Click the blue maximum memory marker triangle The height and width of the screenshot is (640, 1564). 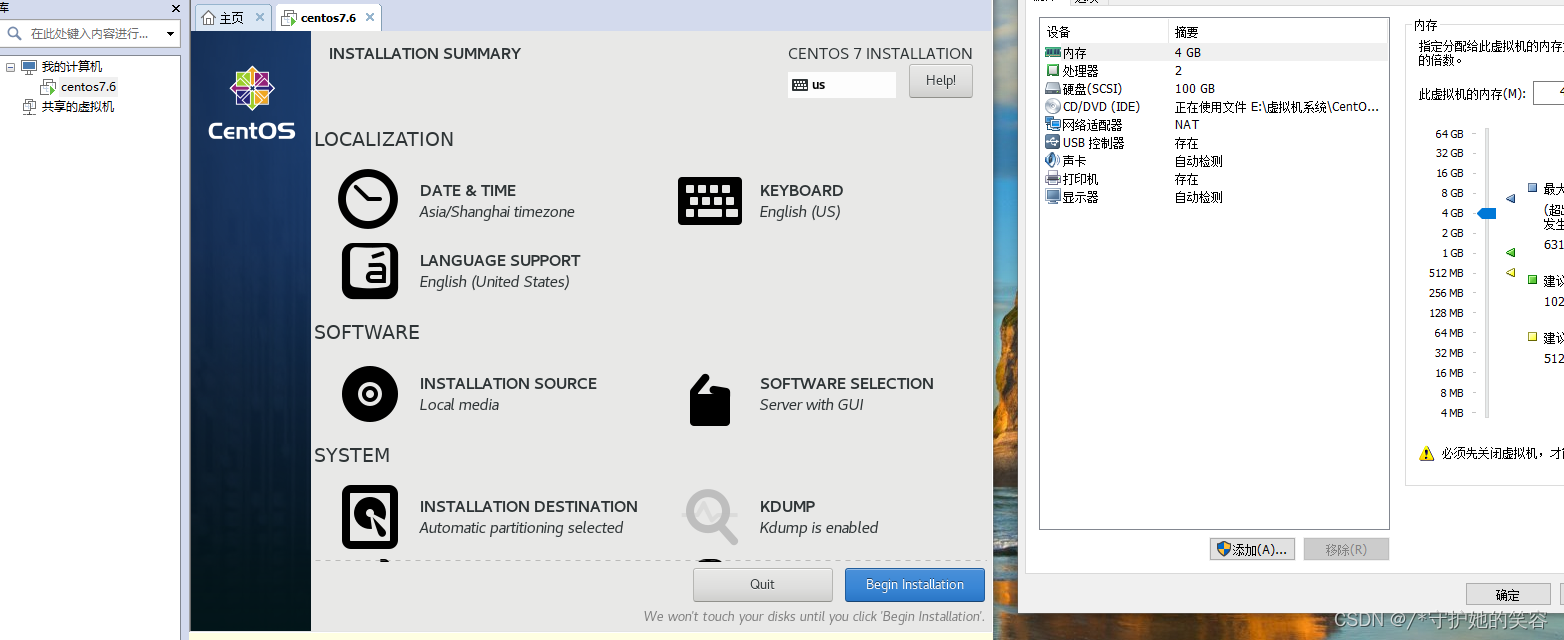coord(1511,199)
